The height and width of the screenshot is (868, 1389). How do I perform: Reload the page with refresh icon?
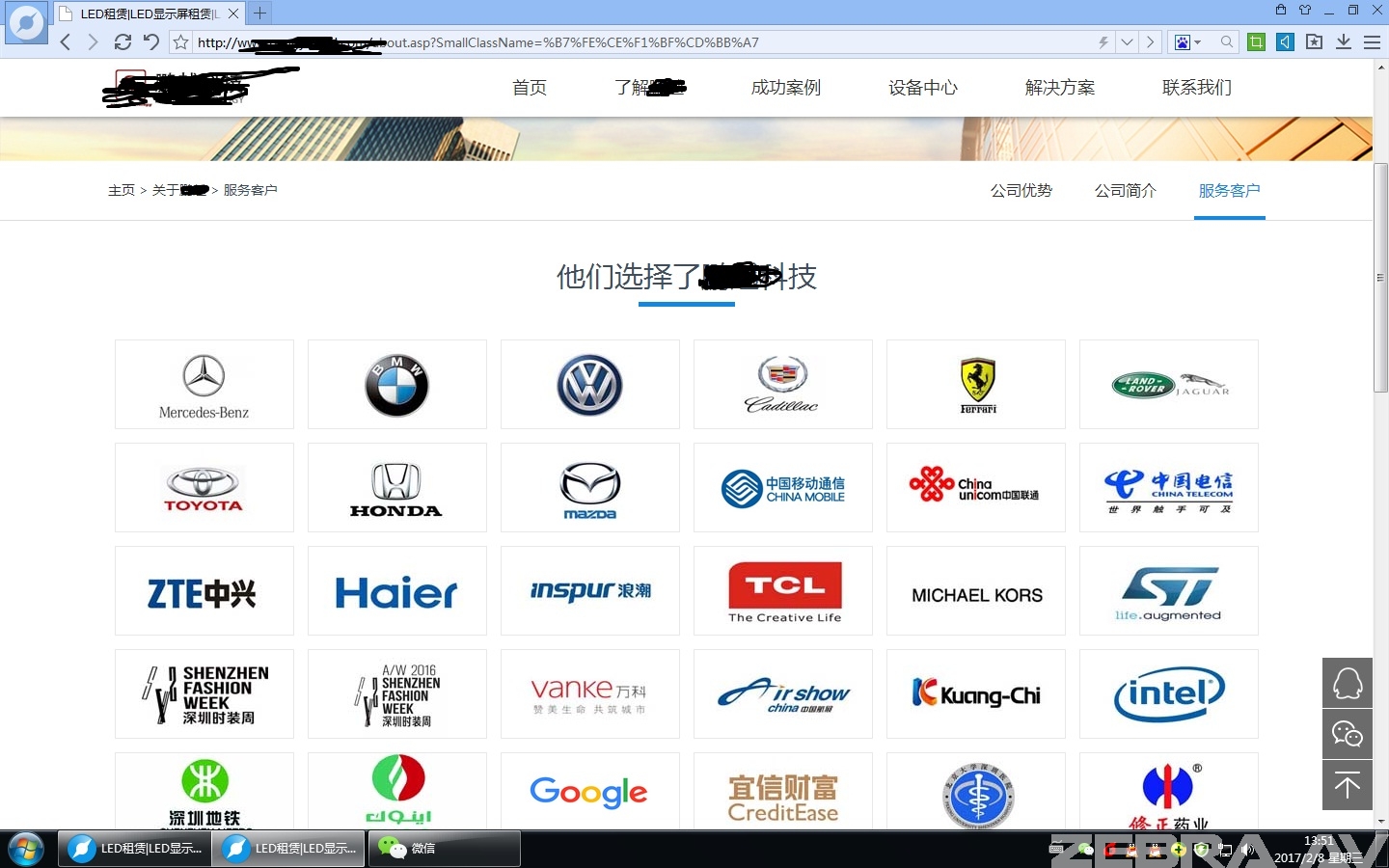point(123,41)
